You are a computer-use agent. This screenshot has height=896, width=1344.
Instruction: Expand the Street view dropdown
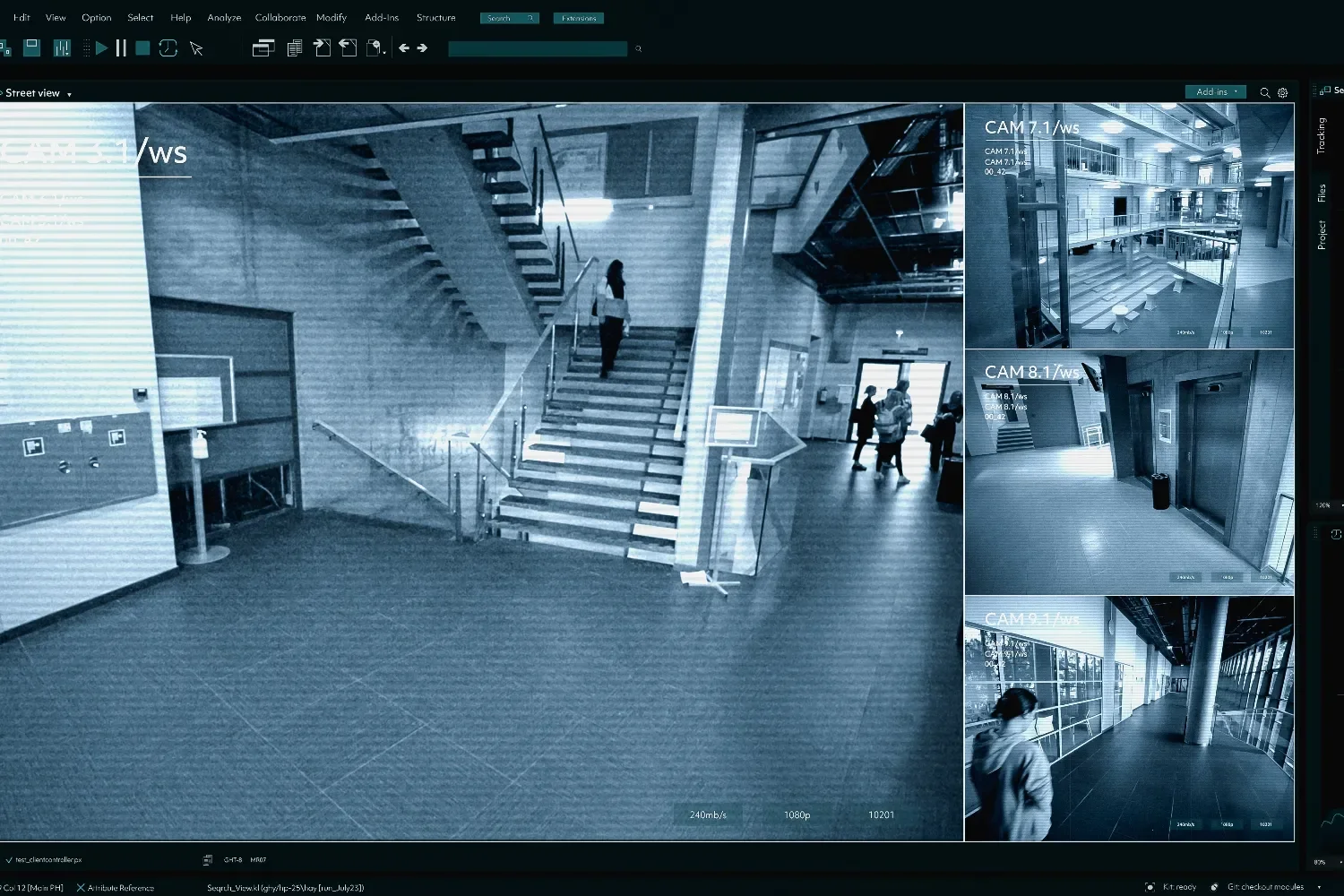(69, 94)
